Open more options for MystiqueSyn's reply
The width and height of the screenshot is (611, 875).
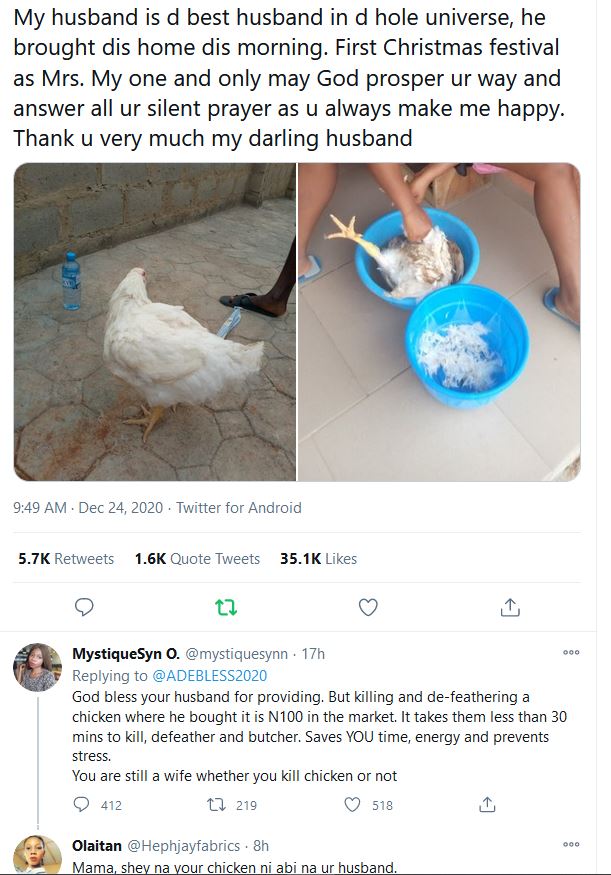(571, 653)
